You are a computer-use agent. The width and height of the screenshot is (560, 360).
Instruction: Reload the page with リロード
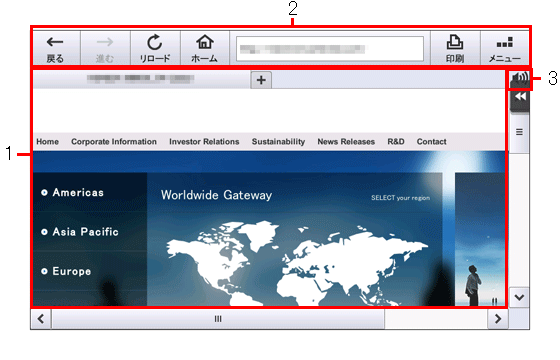click(155, 48)
